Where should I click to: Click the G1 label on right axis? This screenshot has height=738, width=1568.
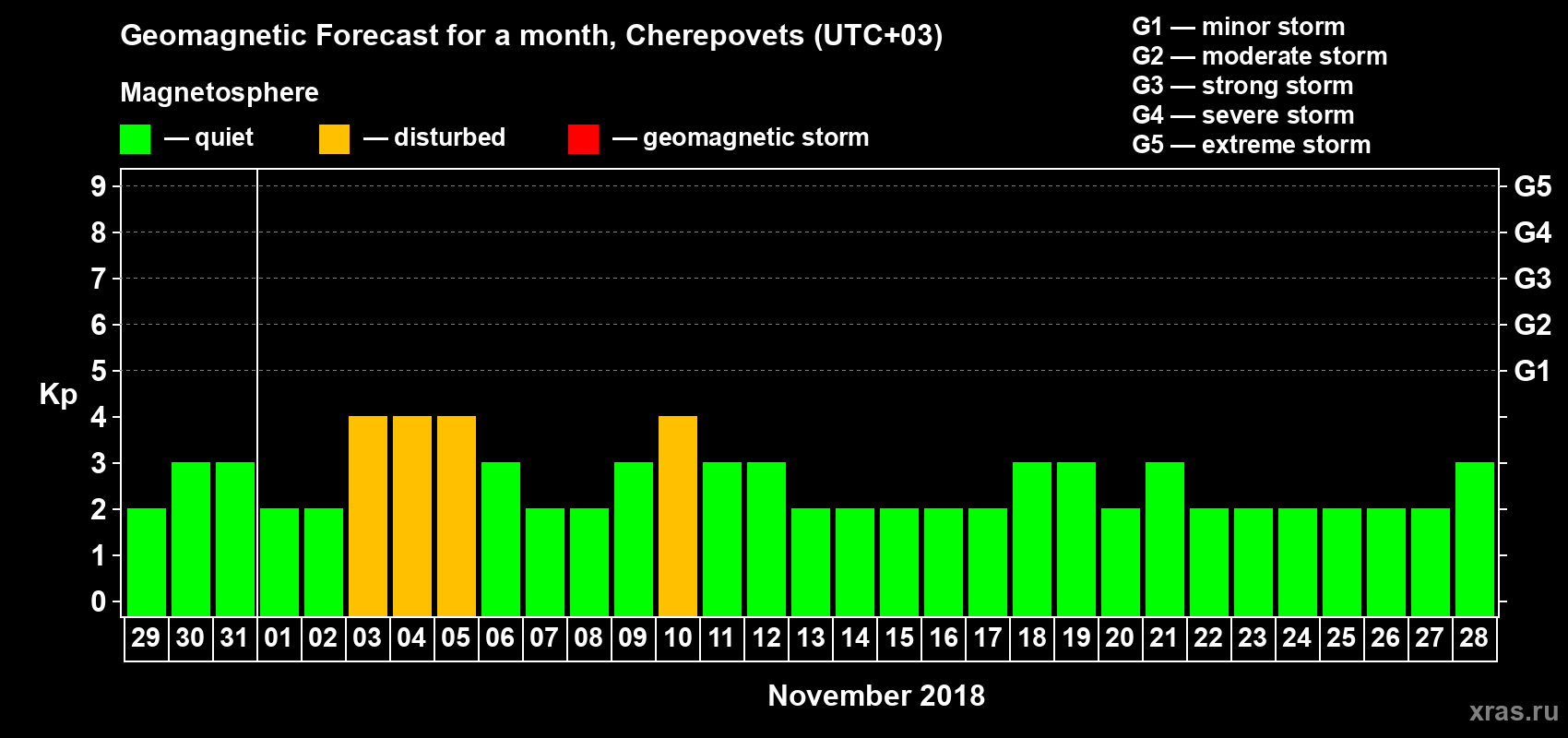1533,371
